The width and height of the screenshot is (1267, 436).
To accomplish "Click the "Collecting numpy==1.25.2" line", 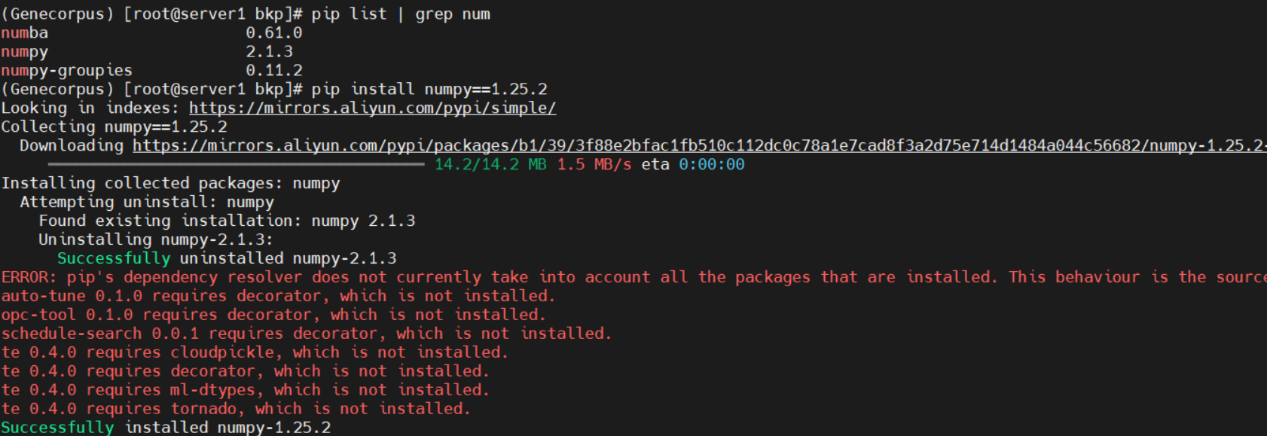I will click(114, 127).
